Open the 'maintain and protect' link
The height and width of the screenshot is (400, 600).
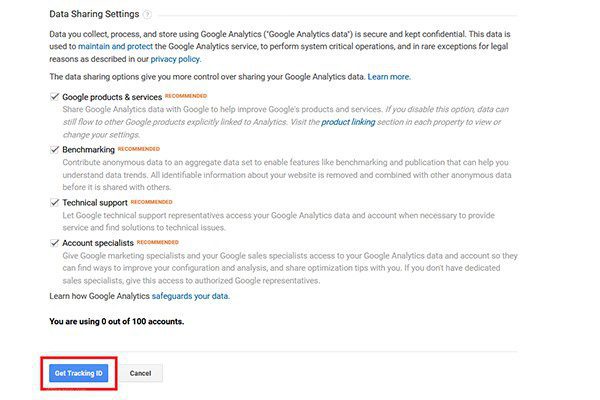[115, 46]
